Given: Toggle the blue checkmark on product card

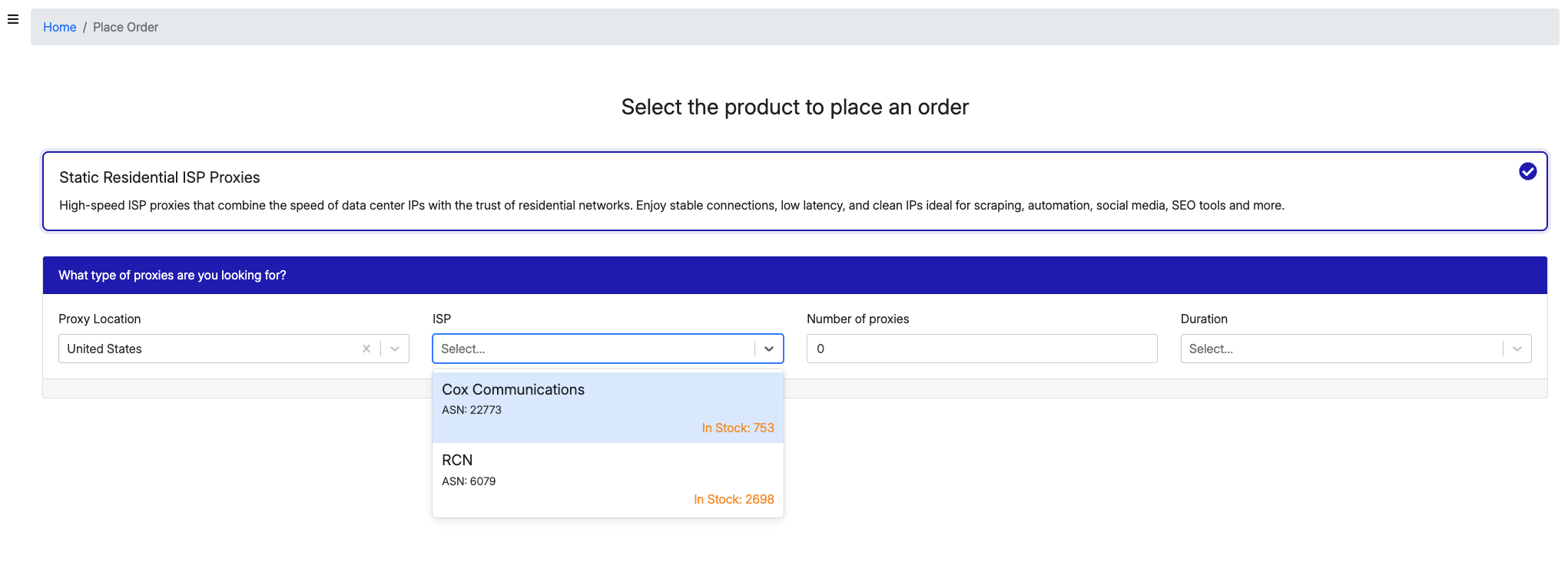Looking at the screenshot, I should coord(1527,171).
